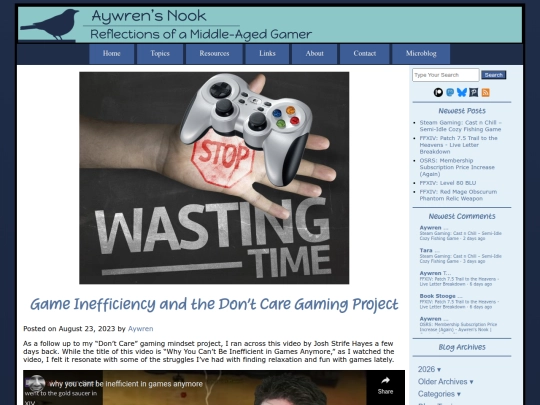
Task: Open the Resources menu item
Action: click(x=214, y=54)
